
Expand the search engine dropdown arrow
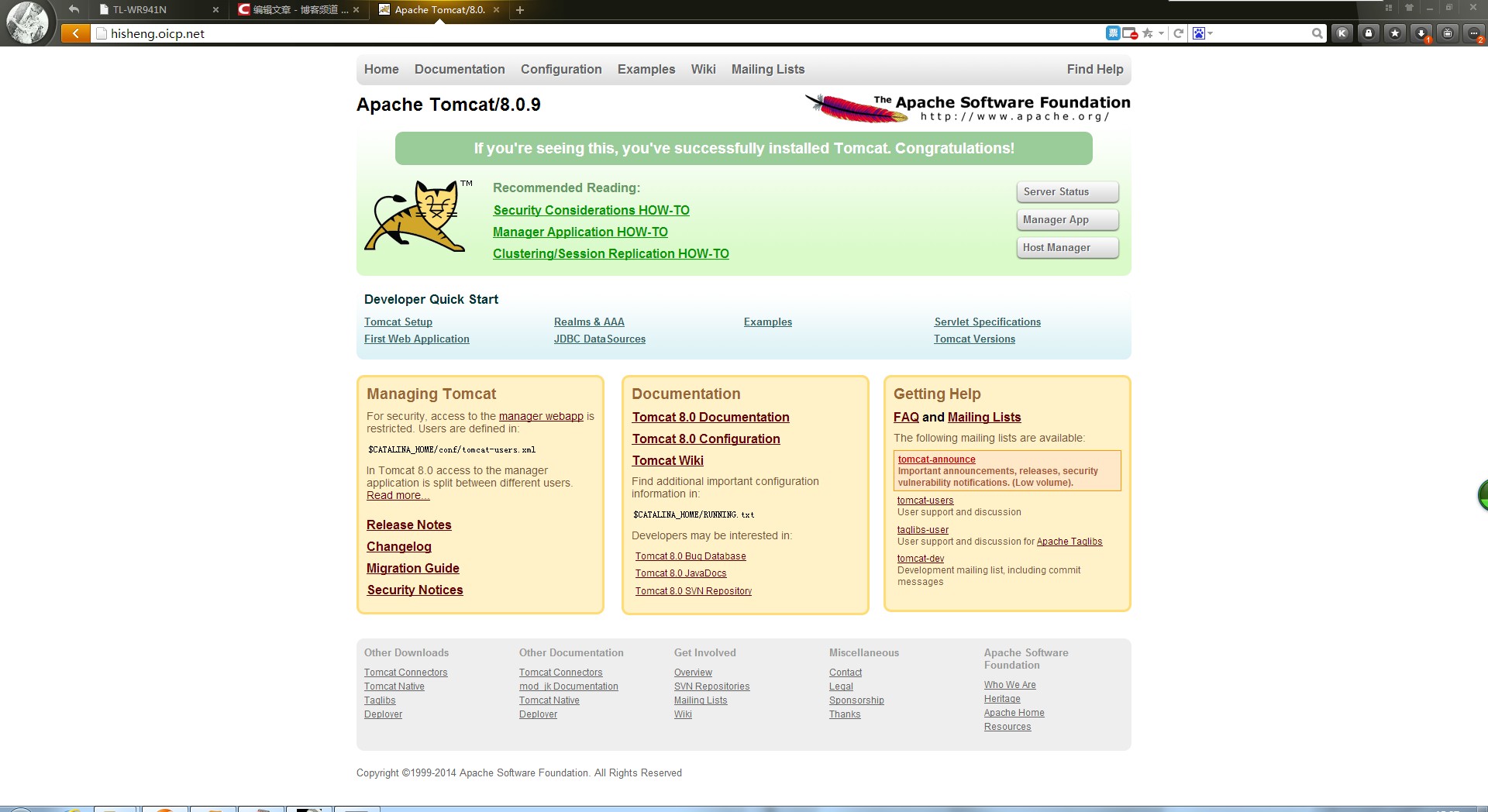click(1210, 33)
